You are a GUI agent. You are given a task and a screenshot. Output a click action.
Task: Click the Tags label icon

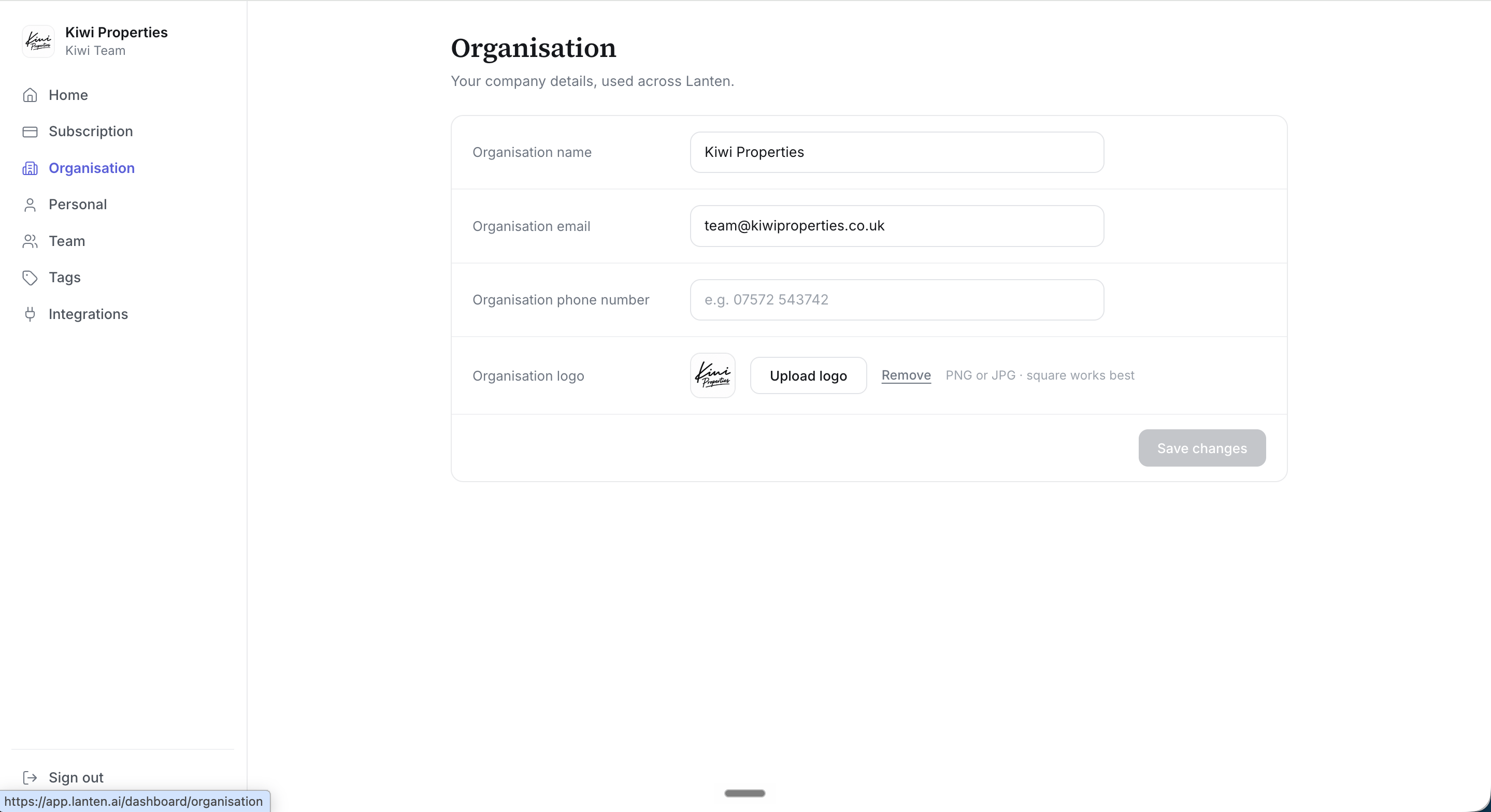pyautogui.click(x=30, y=278)
